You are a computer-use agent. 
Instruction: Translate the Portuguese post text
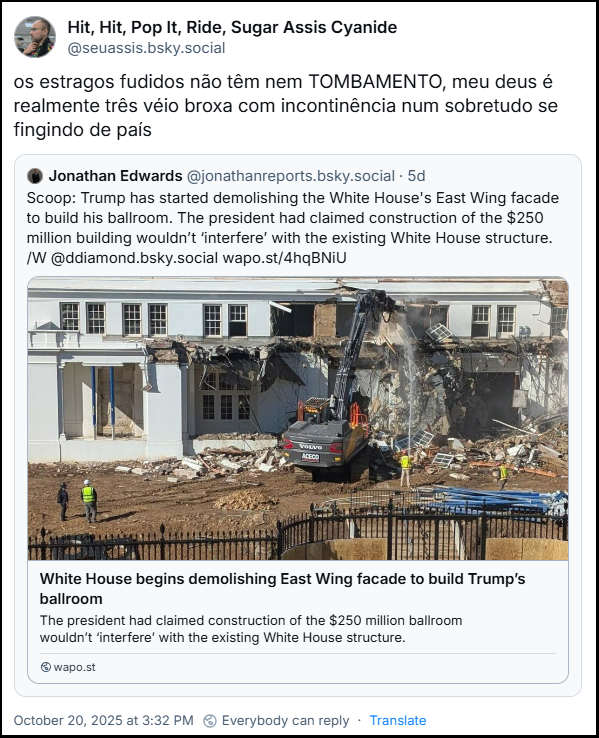pyautogui.click(x=398, y=721)
